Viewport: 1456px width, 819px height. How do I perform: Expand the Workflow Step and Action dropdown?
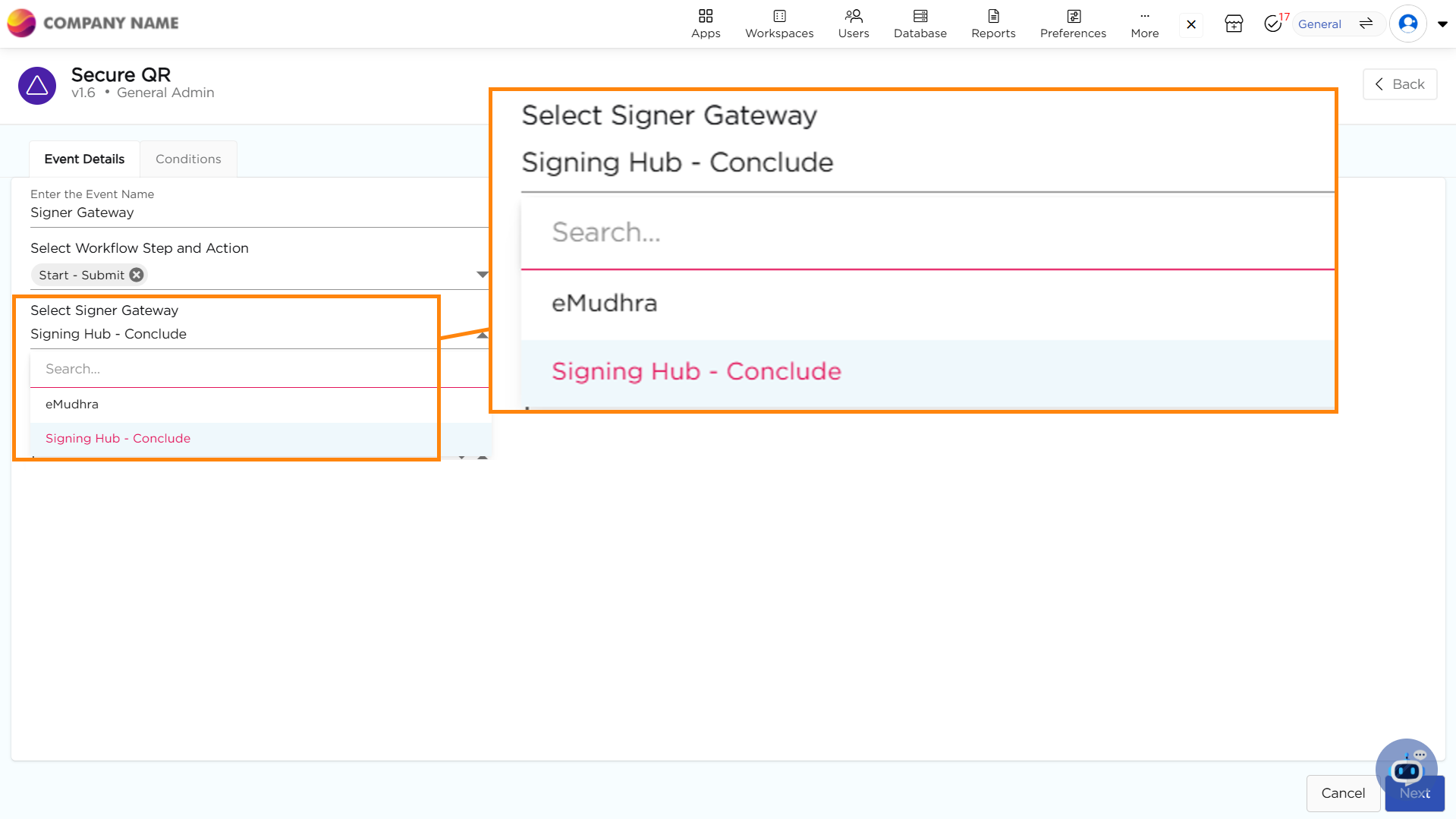[x=482, y=275]
